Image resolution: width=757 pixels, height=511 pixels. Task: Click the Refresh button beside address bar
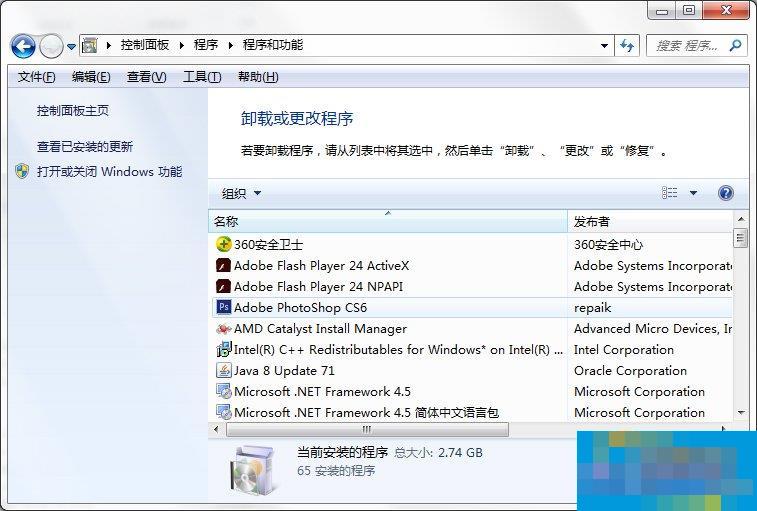pos(627,46)
